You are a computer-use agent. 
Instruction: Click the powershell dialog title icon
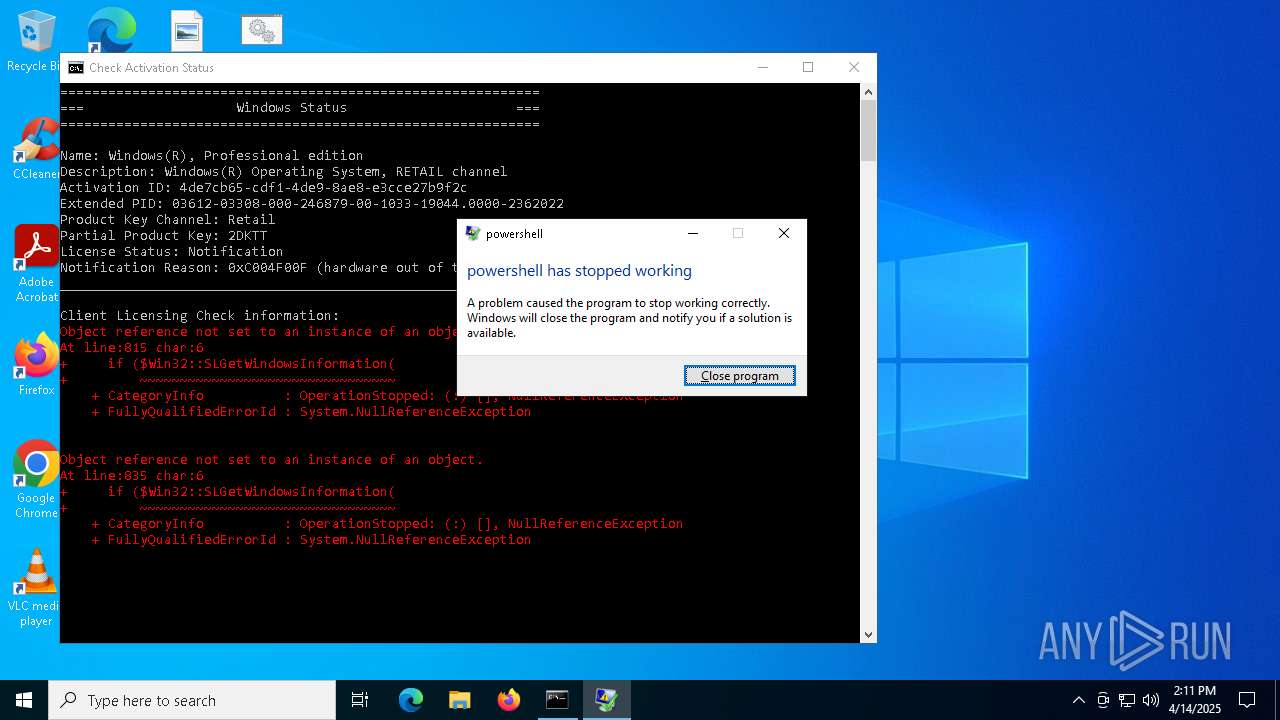coord(473,234)
